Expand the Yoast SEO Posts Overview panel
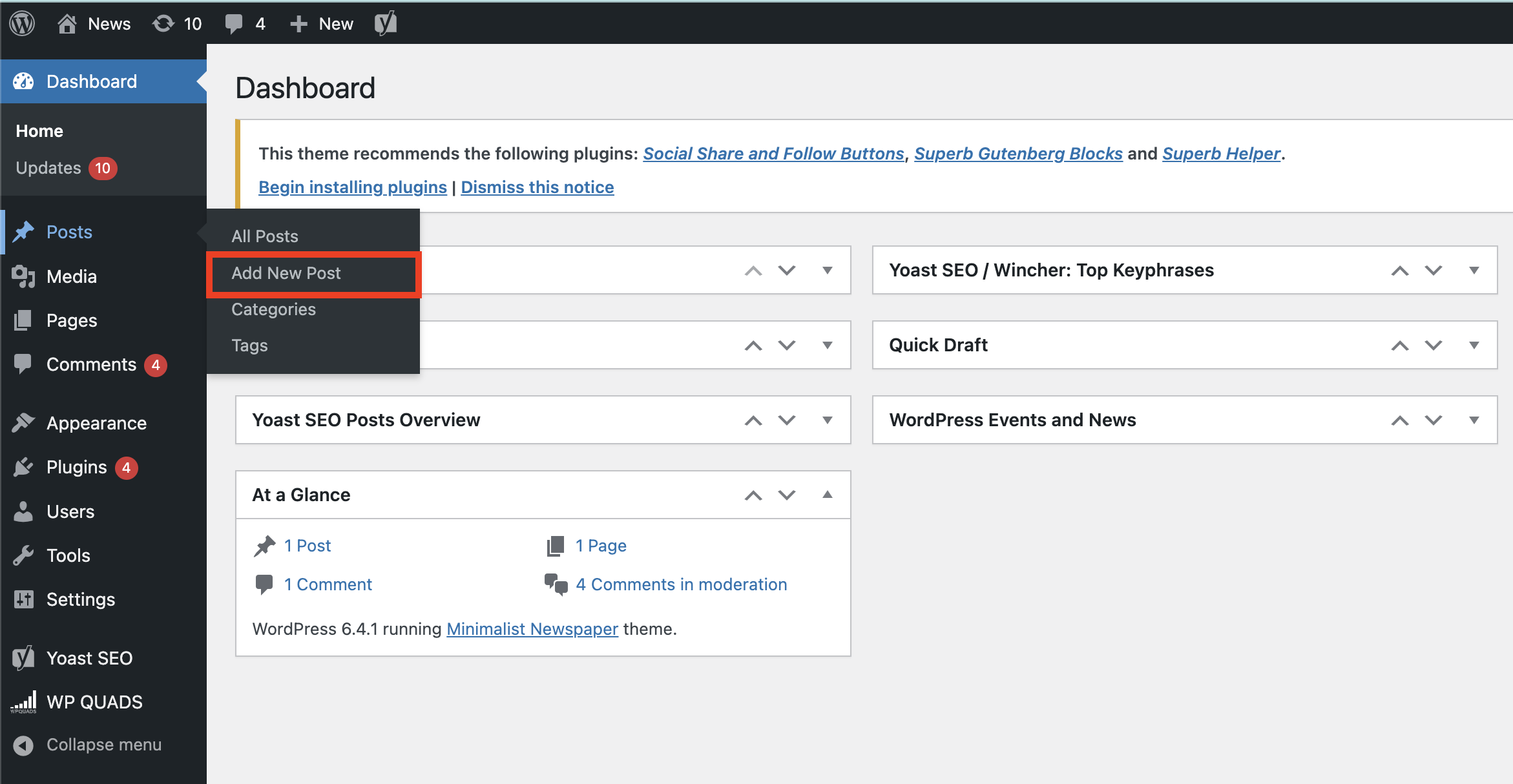1513x784 pixels. point(827,420)
